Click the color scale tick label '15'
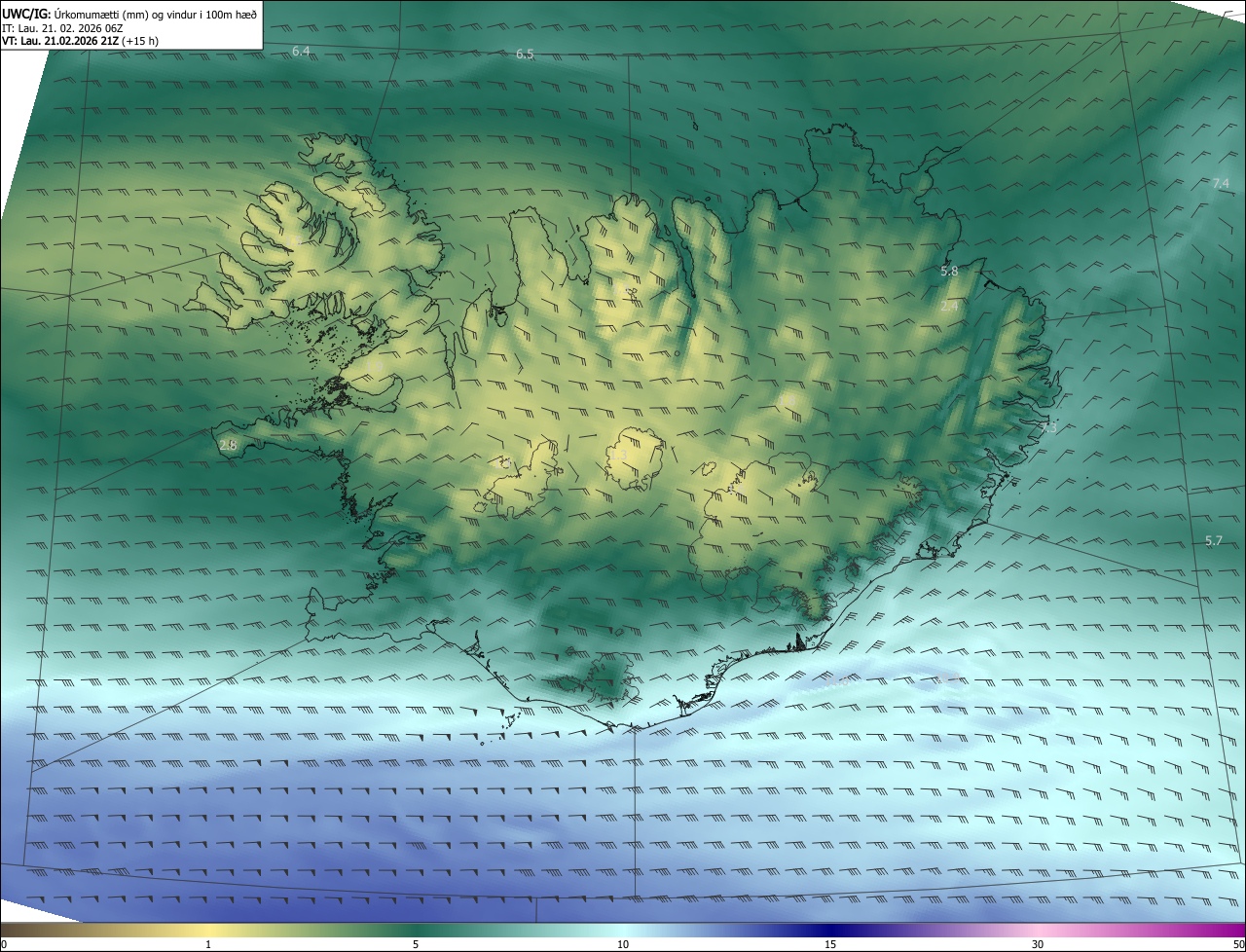The height and width of the screenshot is (952, 1246). [830, 944]
